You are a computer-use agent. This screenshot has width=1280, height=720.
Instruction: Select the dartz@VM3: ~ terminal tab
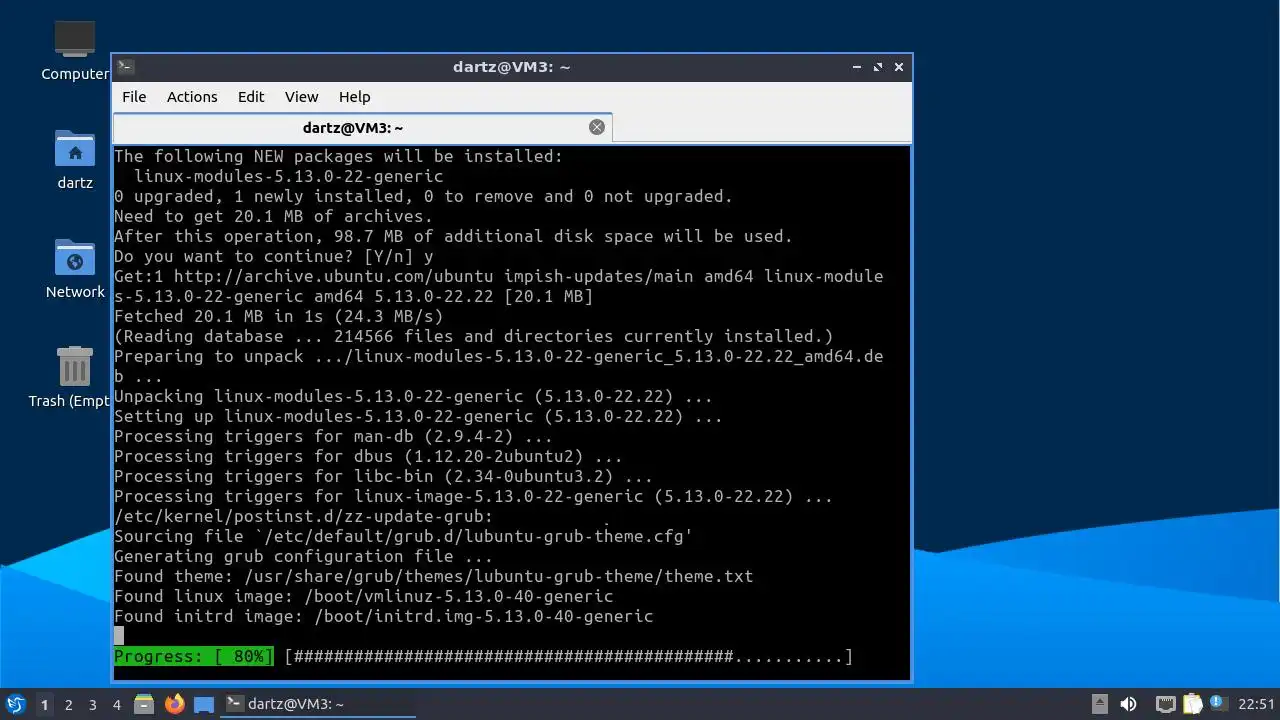353,128
